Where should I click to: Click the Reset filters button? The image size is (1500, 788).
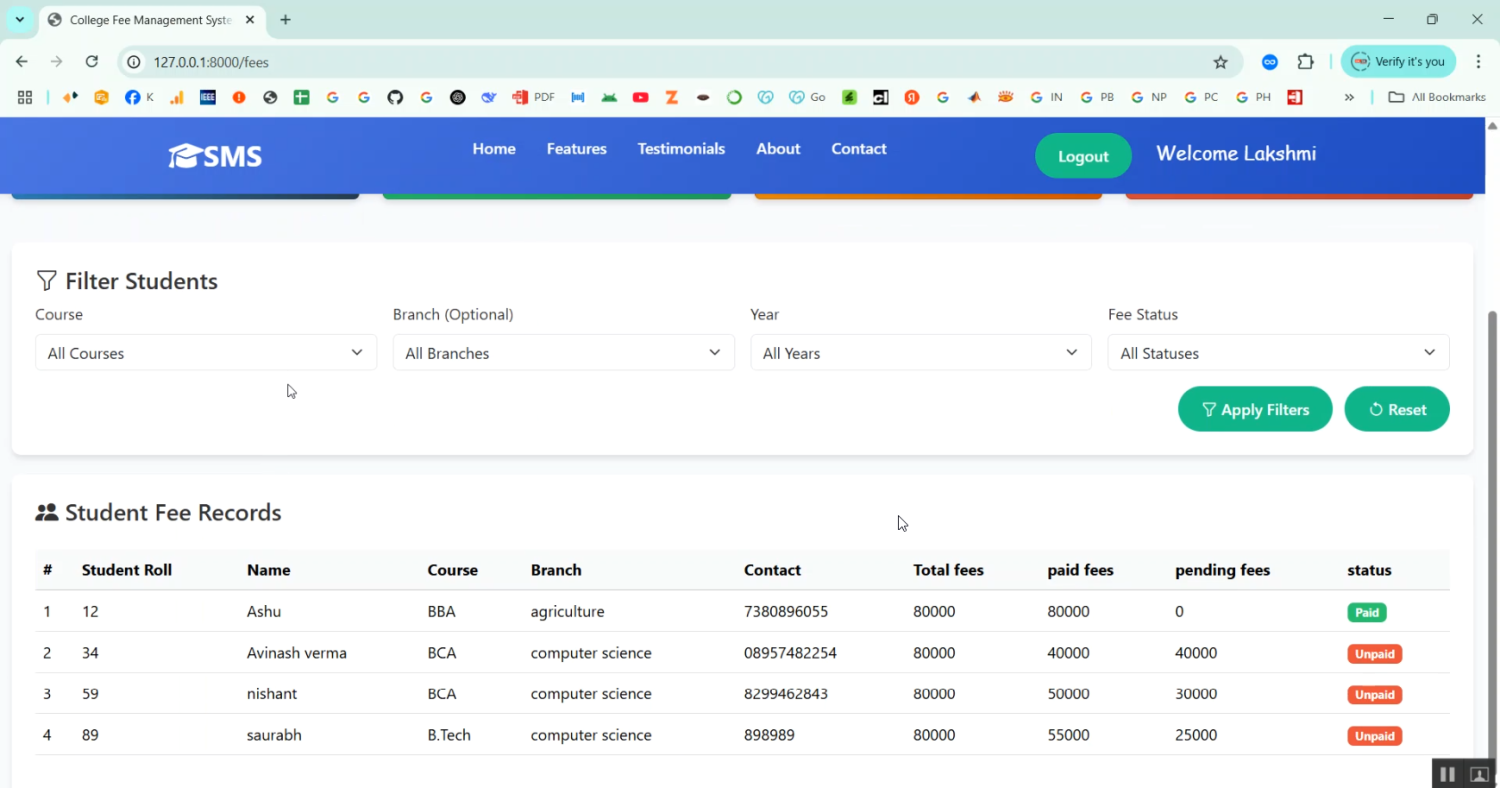coord(1396,409)
